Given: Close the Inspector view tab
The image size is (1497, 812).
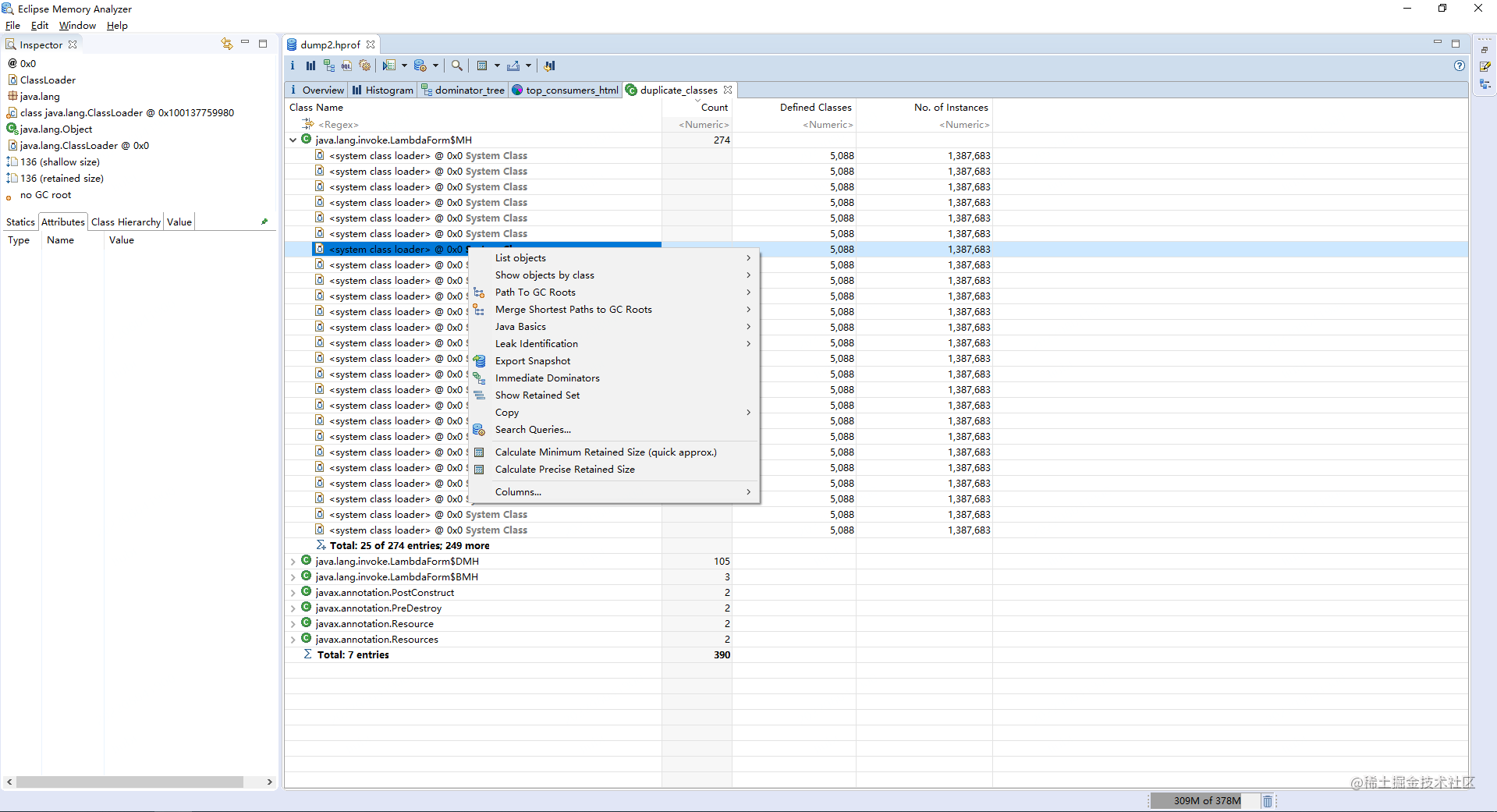Looking at the screenshot, I should point(73,44).
